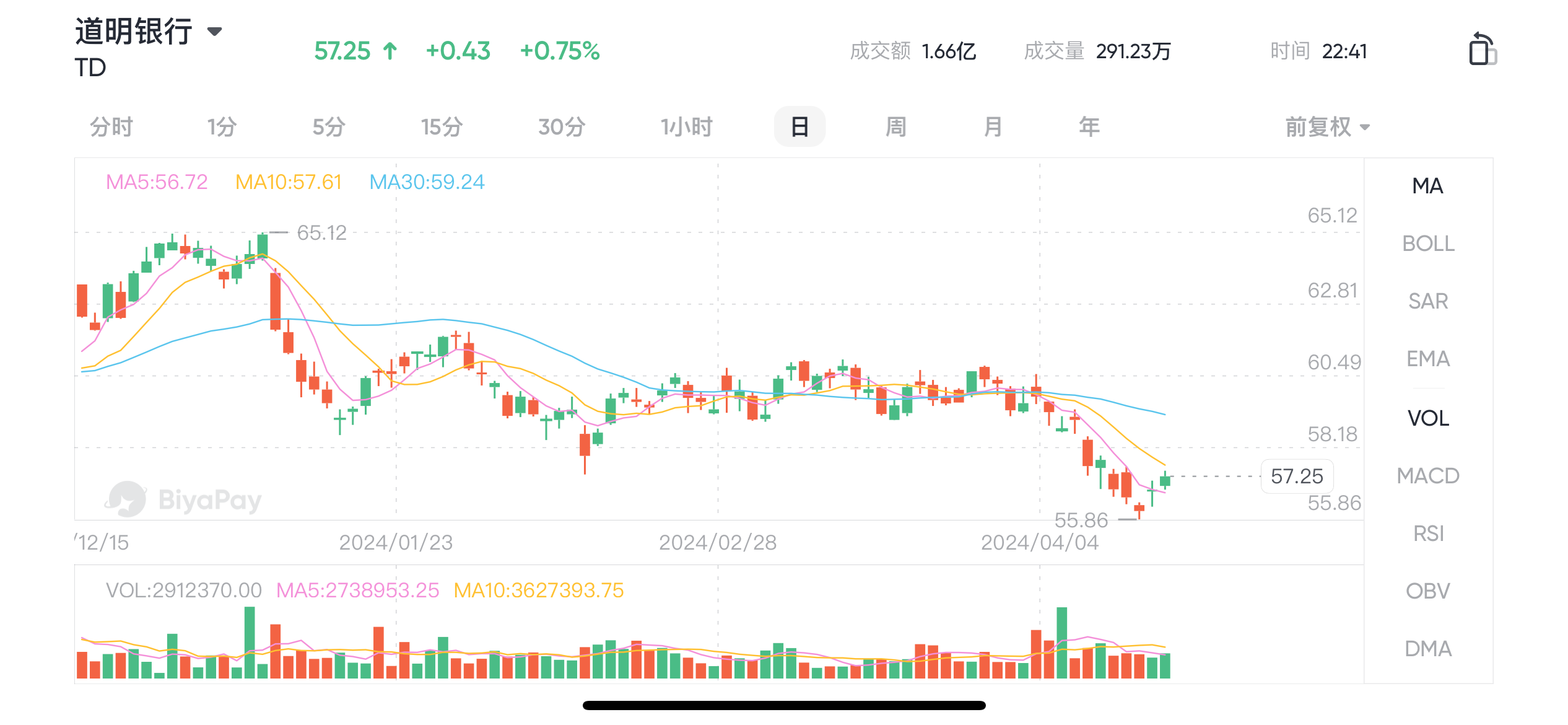Click the 57.25 current price label
Viewport: 1568px width, 725px height.
[x=1297, y=477]
